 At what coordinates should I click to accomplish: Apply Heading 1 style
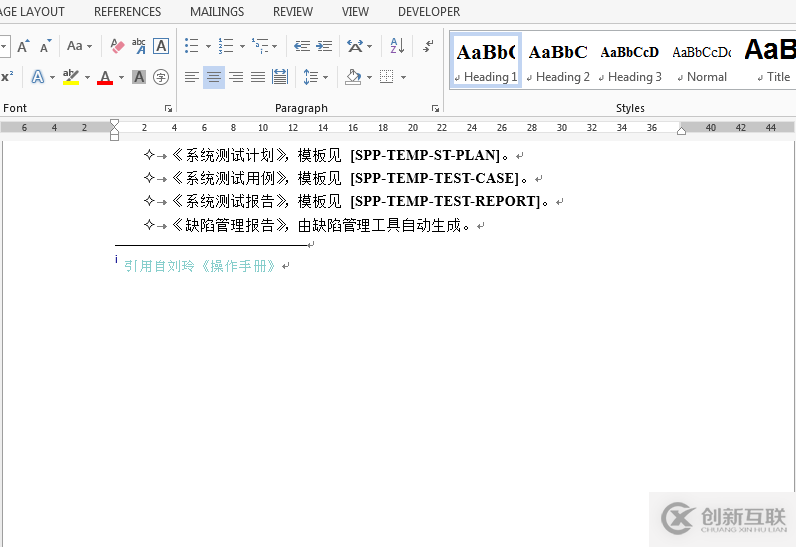[x=486, y=61]
